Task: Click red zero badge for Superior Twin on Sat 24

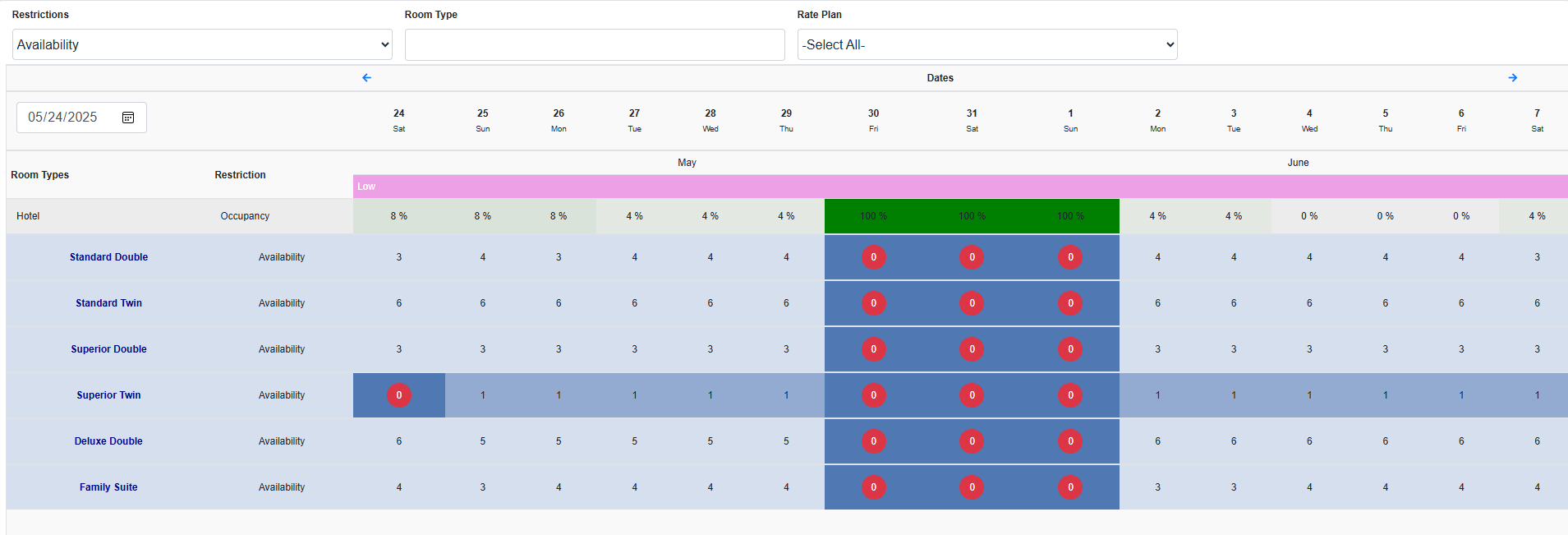Action: [x=399, y=395]
